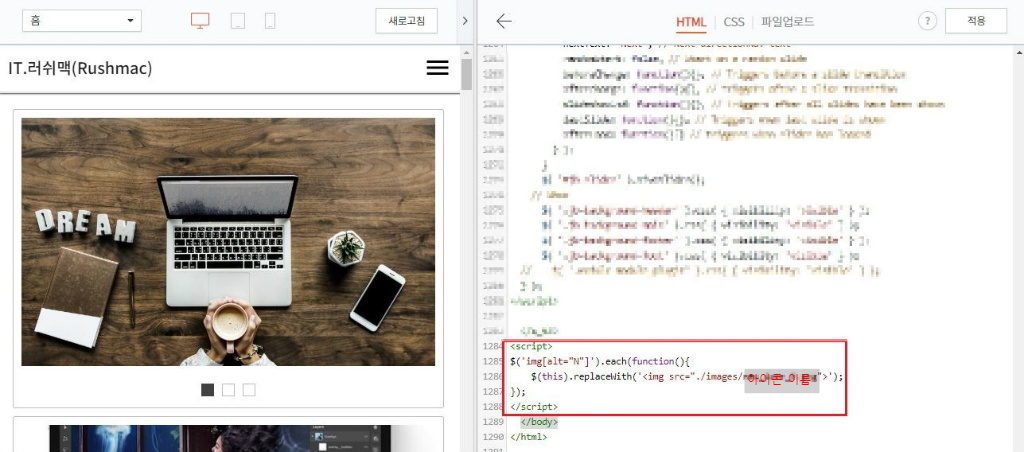The image size is (1024, 452).
Task: Click the second post thumbnail image
Action: point(228,438)
